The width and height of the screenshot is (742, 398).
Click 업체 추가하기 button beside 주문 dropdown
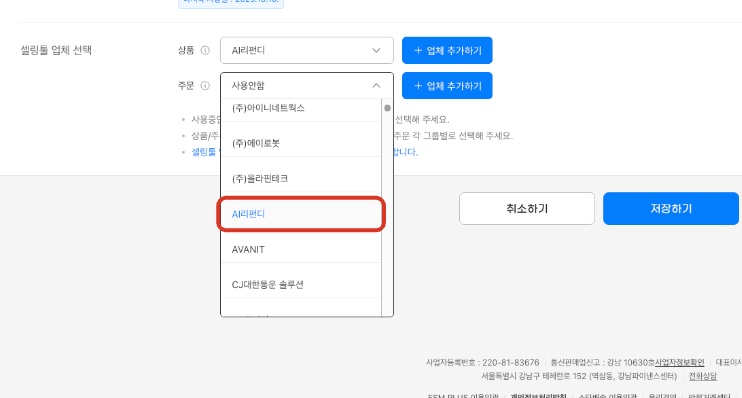[x=447, y=86]
